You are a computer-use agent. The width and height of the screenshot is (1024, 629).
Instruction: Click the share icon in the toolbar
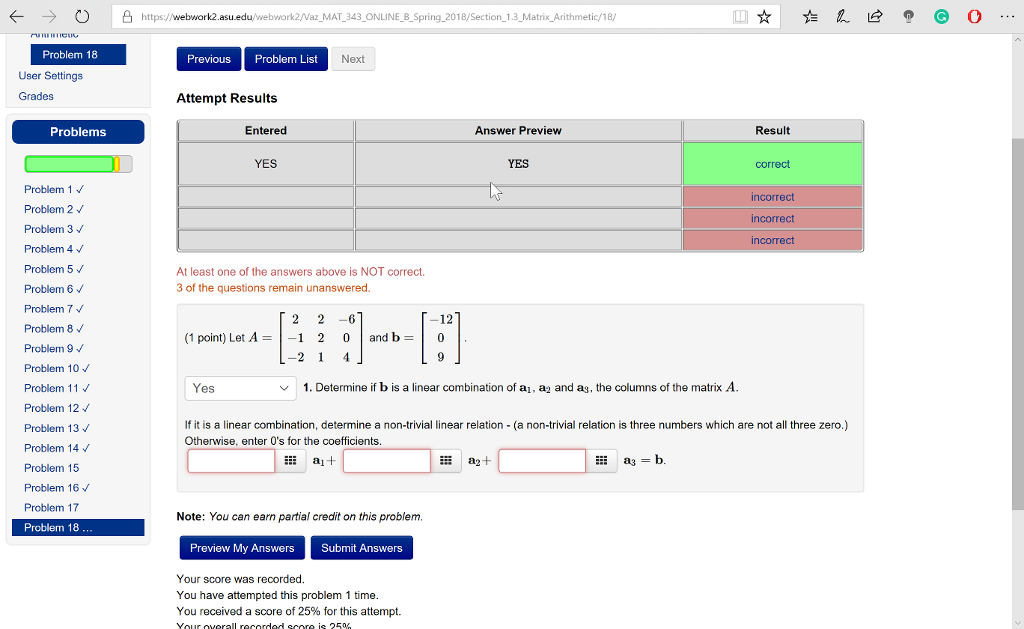[x=875, y=16]
